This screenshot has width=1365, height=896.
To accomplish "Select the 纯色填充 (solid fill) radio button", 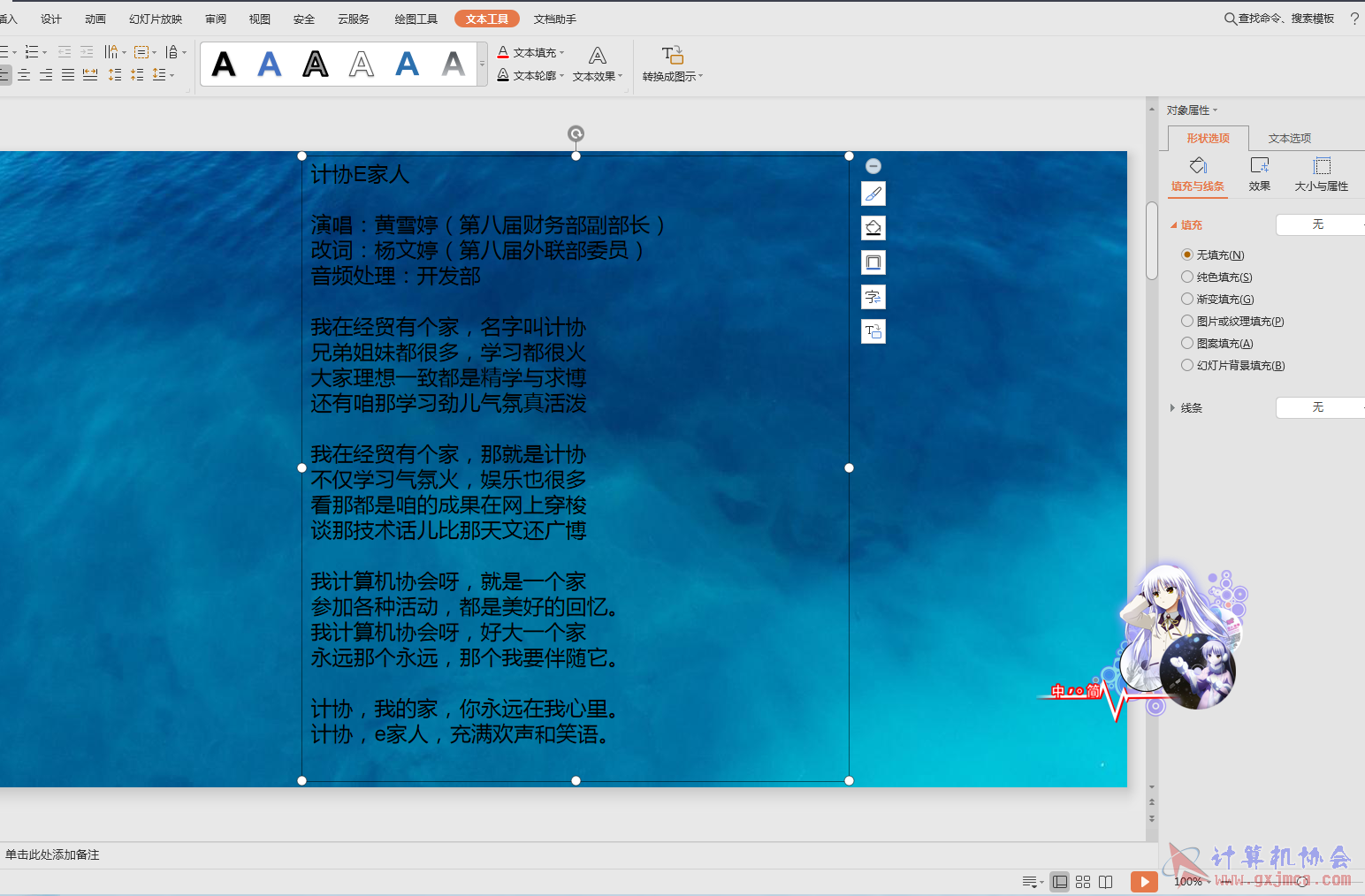I will click(1187, 277).
